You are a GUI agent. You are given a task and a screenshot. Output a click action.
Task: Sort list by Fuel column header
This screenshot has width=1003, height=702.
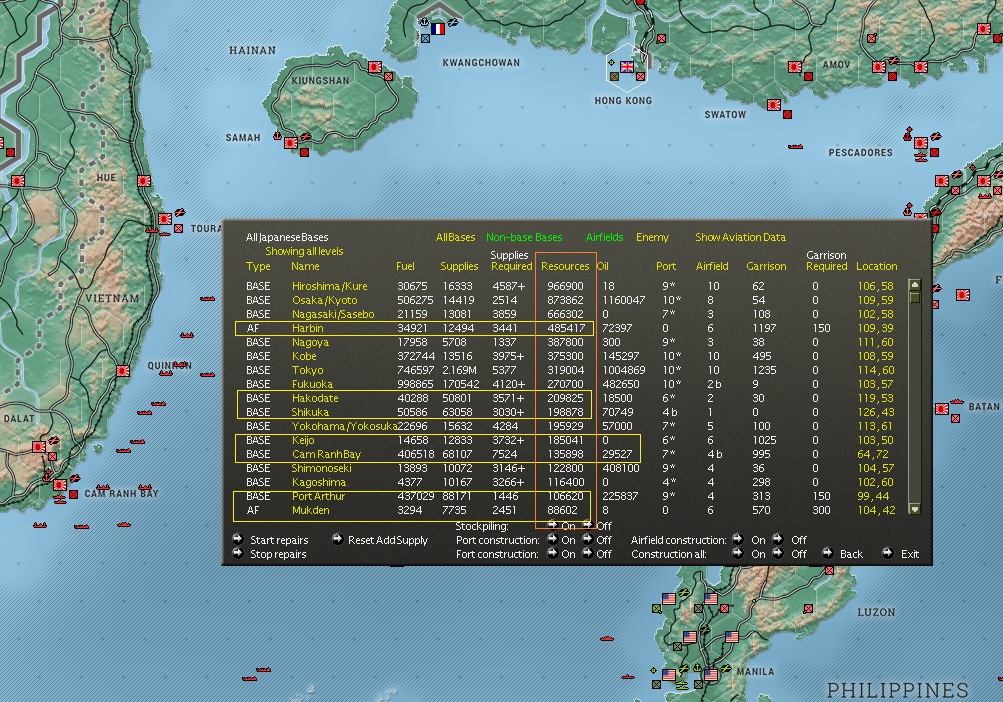[405, 267]
